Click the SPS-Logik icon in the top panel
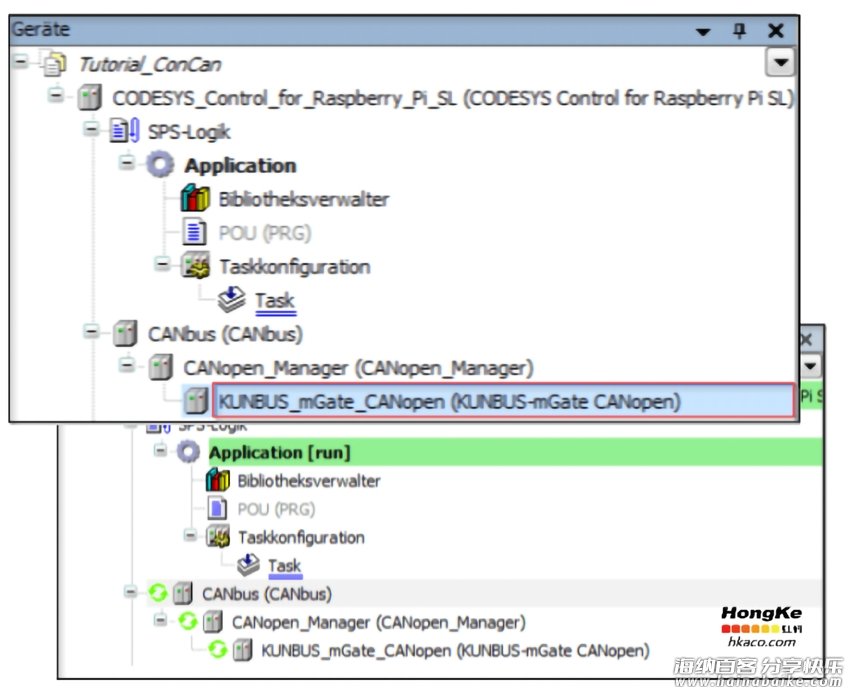The width and height of the screenshot is (850, 692). pos(125,131)
